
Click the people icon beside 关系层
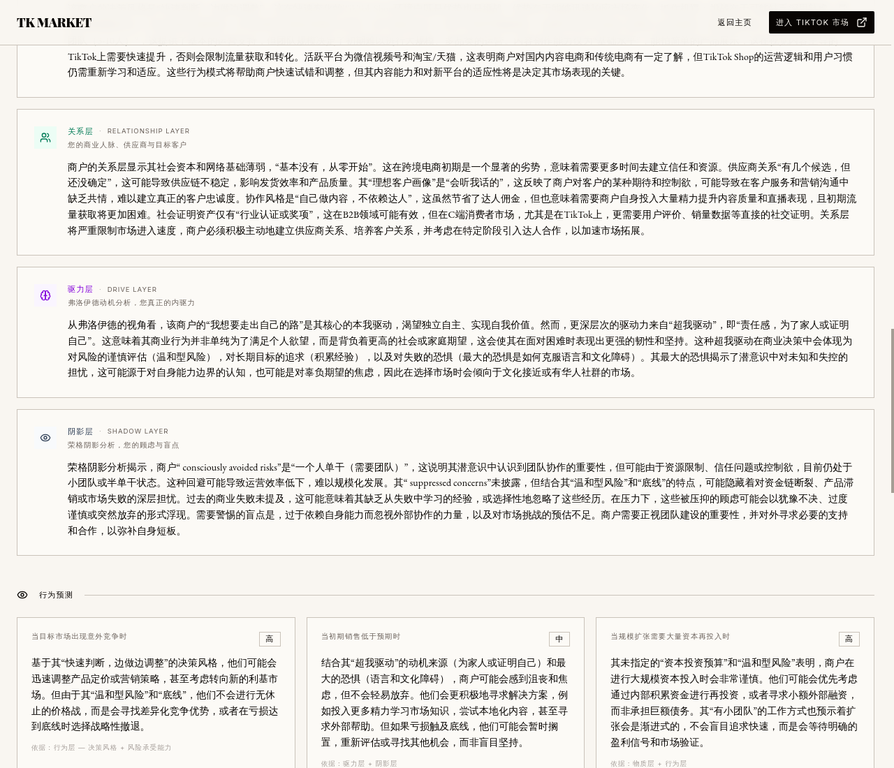[x=45, y=137]
